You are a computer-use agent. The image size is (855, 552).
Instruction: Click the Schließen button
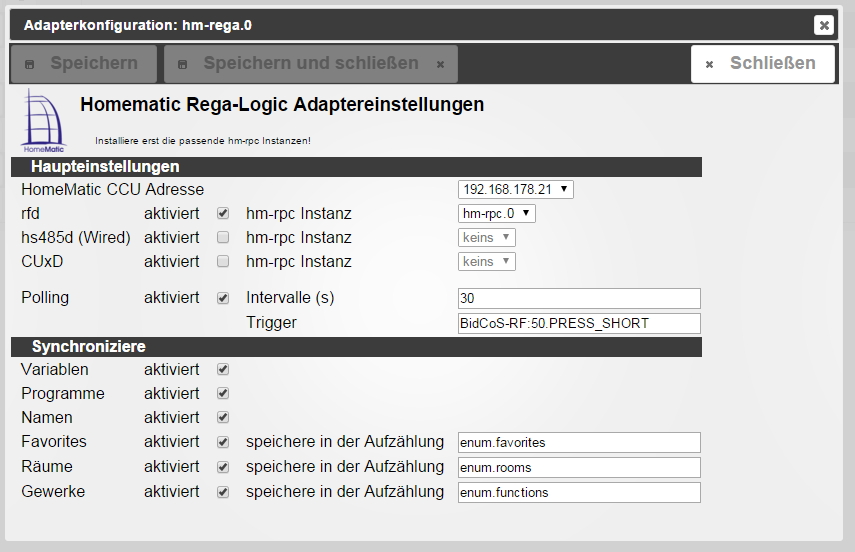point(762,64)
